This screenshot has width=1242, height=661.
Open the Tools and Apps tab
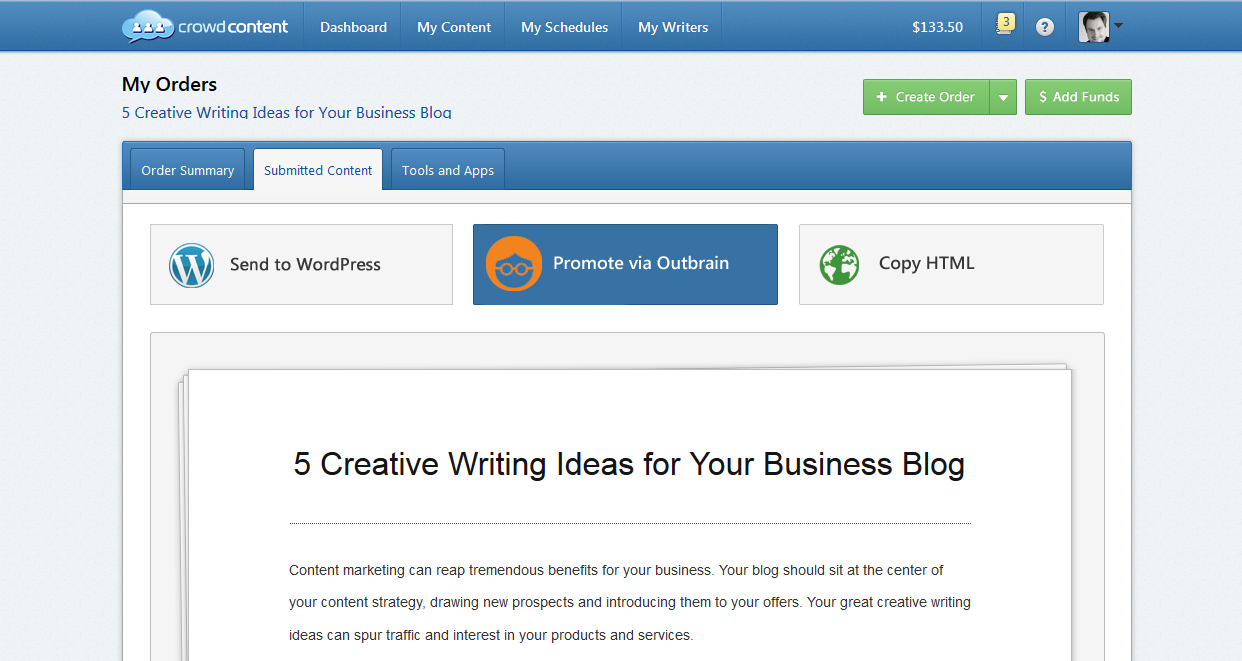[x=446, y=169]
